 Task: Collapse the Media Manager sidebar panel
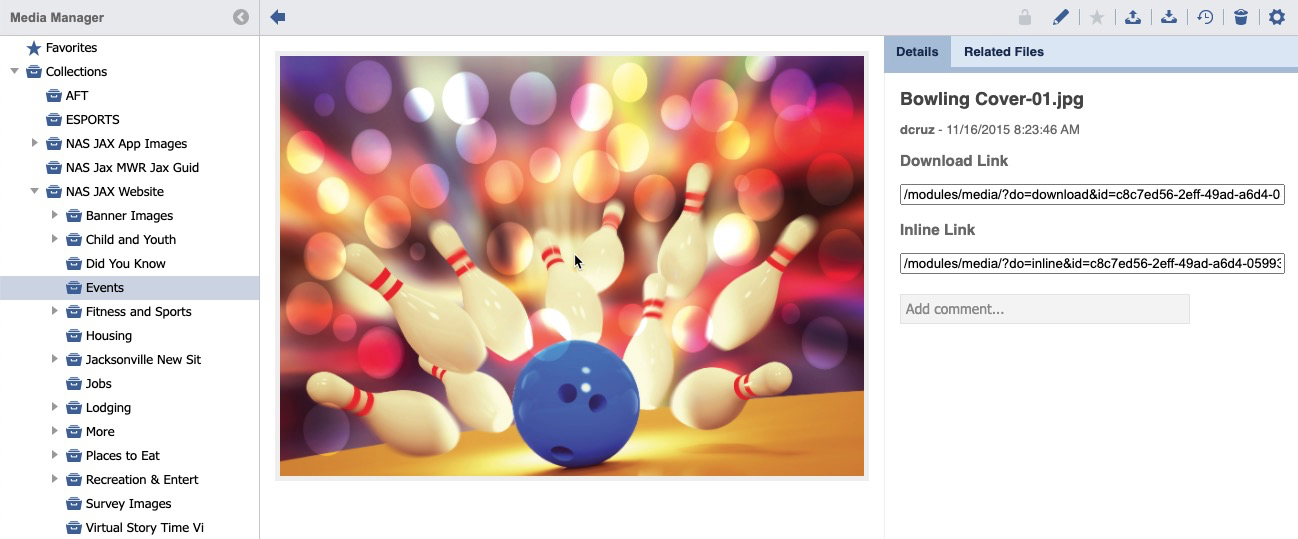point(240,17)
